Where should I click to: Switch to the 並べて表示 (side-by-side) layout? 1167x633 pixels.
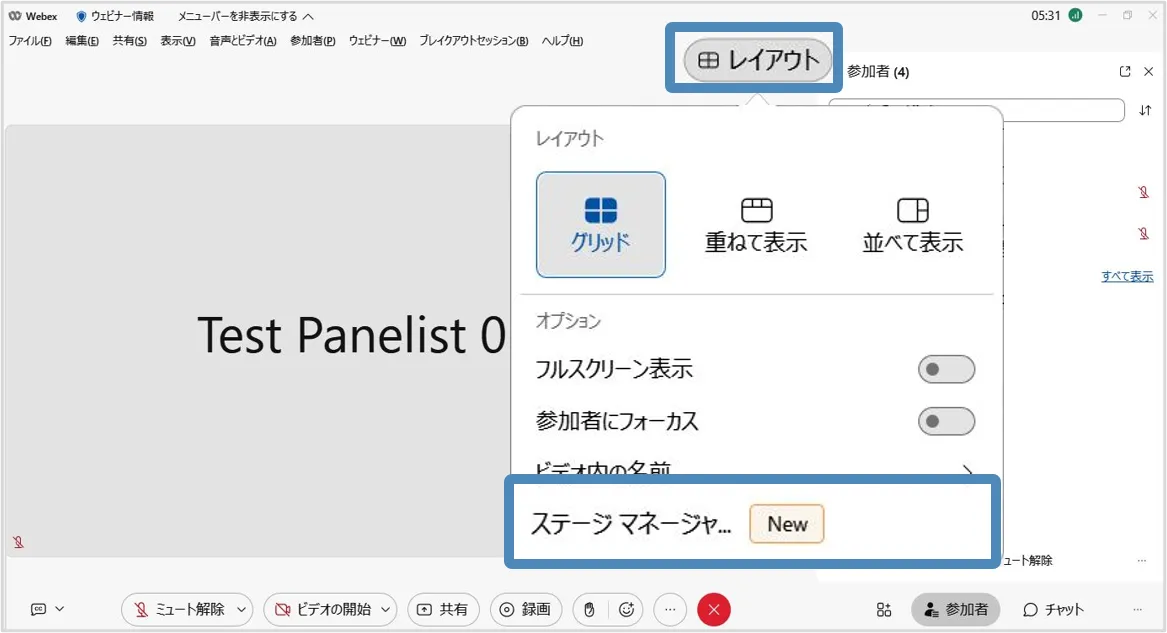pos(912,224)
